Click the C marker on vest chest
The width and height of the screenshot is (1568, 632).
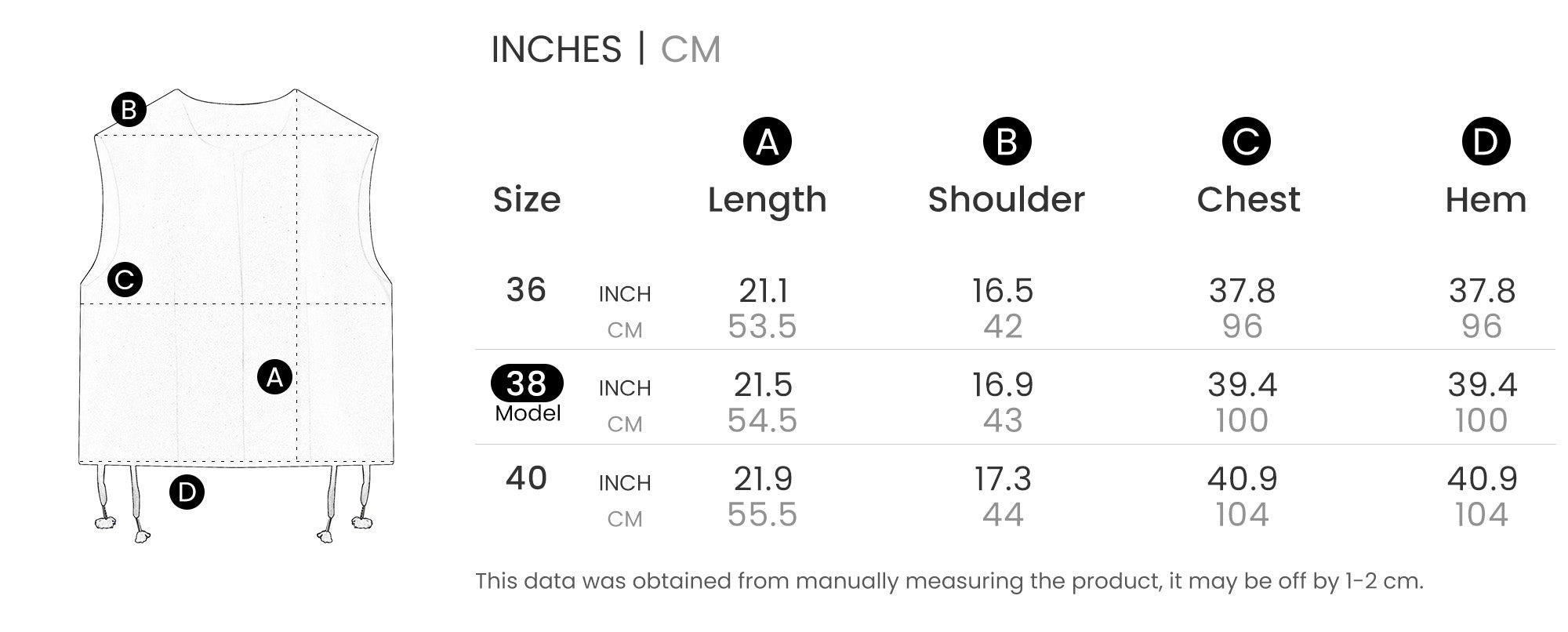tap(125, 280)
